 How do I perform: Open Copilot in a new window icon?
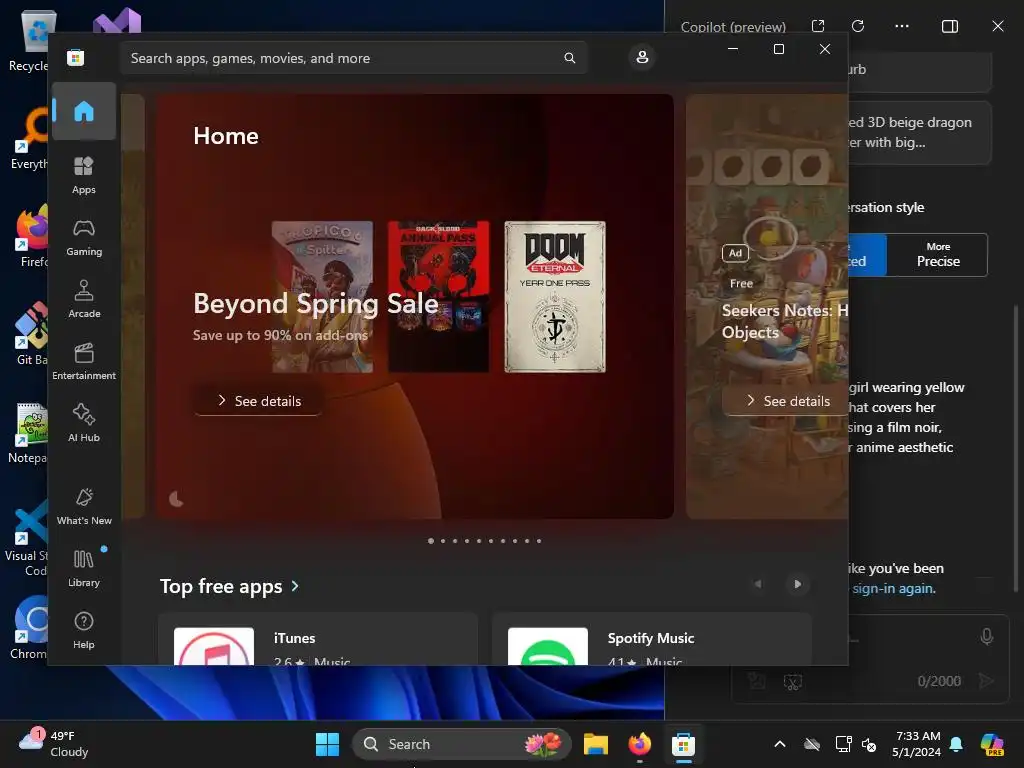click(x=818, y=26)
